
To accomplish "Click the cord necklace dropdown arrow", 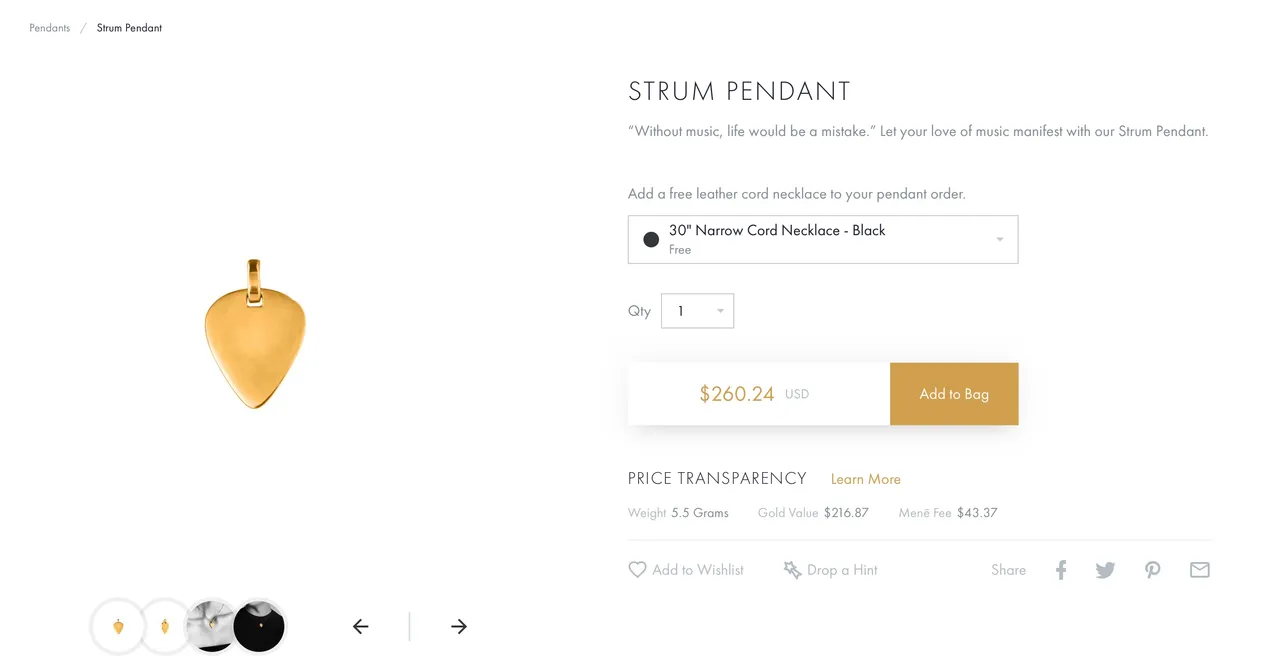I will coord(1000,240).
